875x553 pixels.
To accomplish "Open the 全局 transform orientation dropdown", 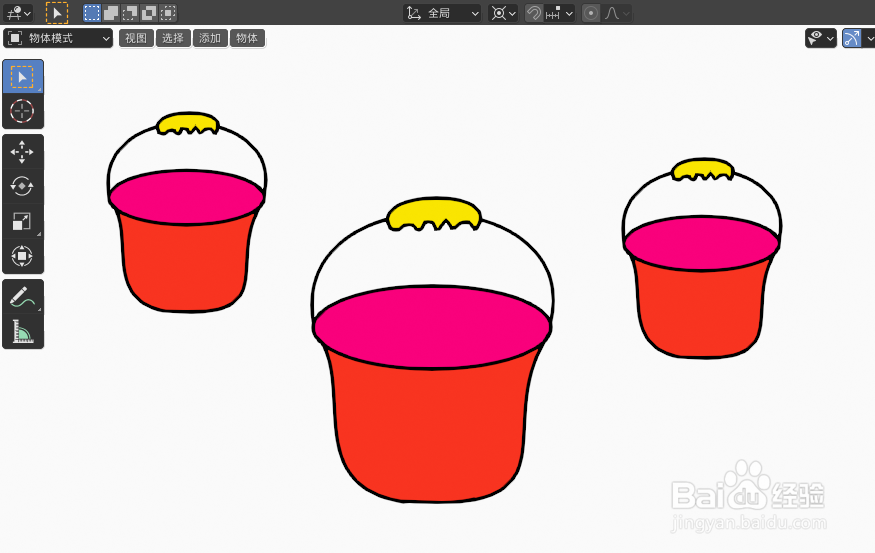I will (443, 13).
